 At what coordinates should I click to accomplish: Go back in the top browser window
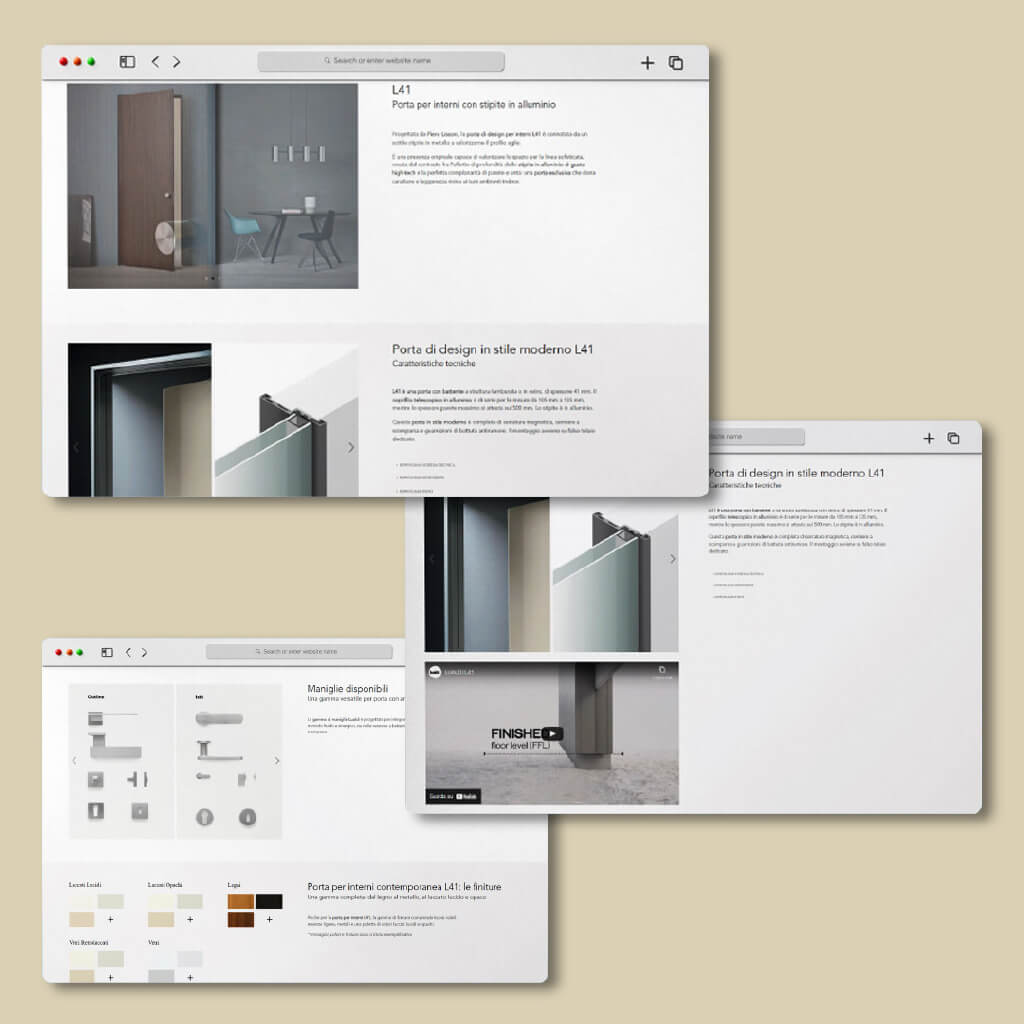[x=155, y=62]
